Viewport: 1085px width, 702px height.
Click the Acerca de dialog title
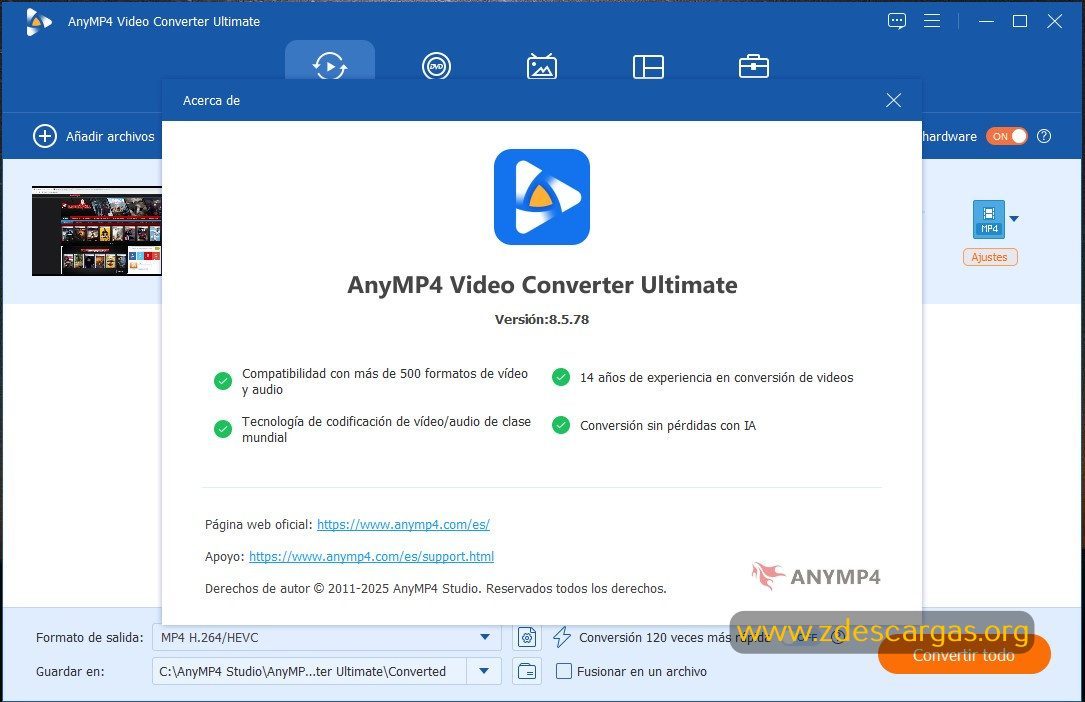211,100
